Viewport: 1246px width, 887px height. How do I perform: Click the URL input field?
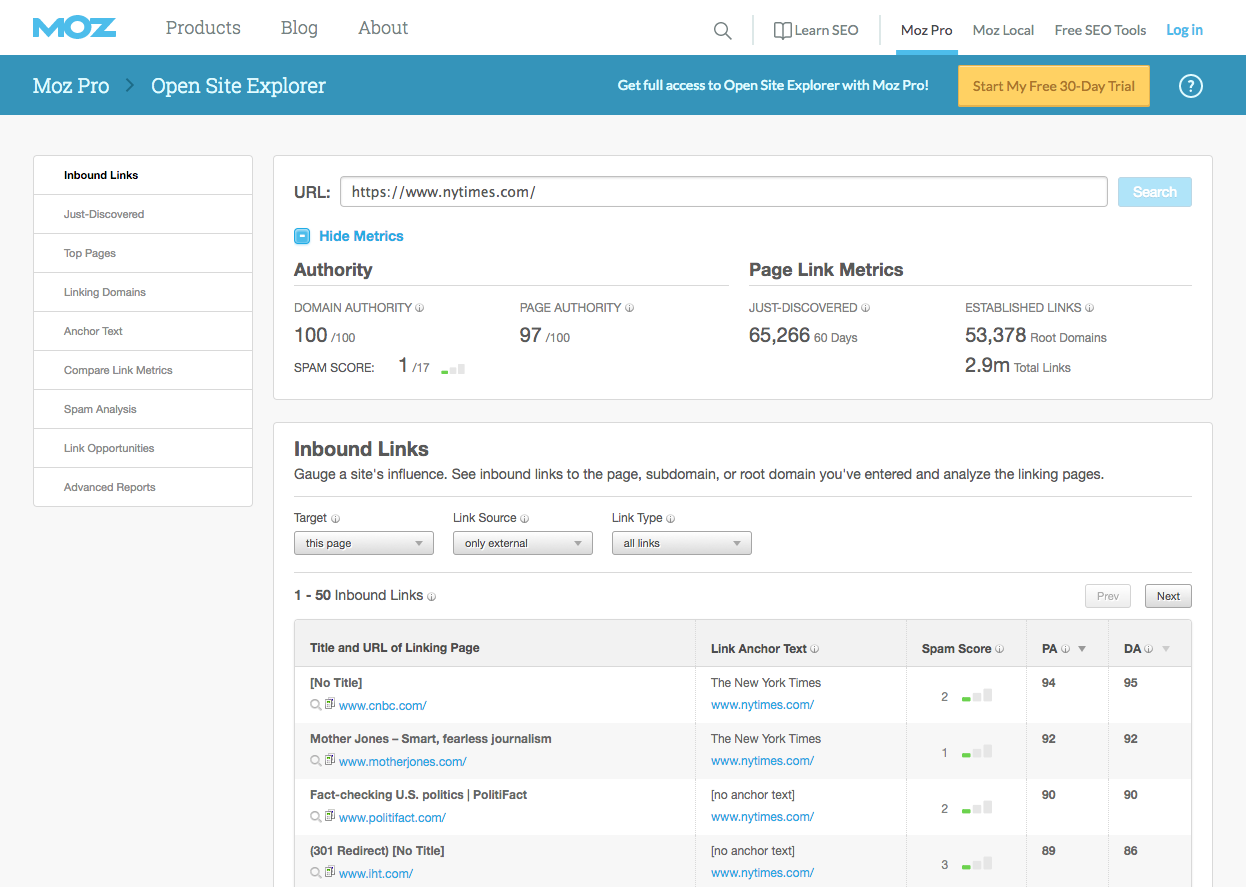click(723, 192)
